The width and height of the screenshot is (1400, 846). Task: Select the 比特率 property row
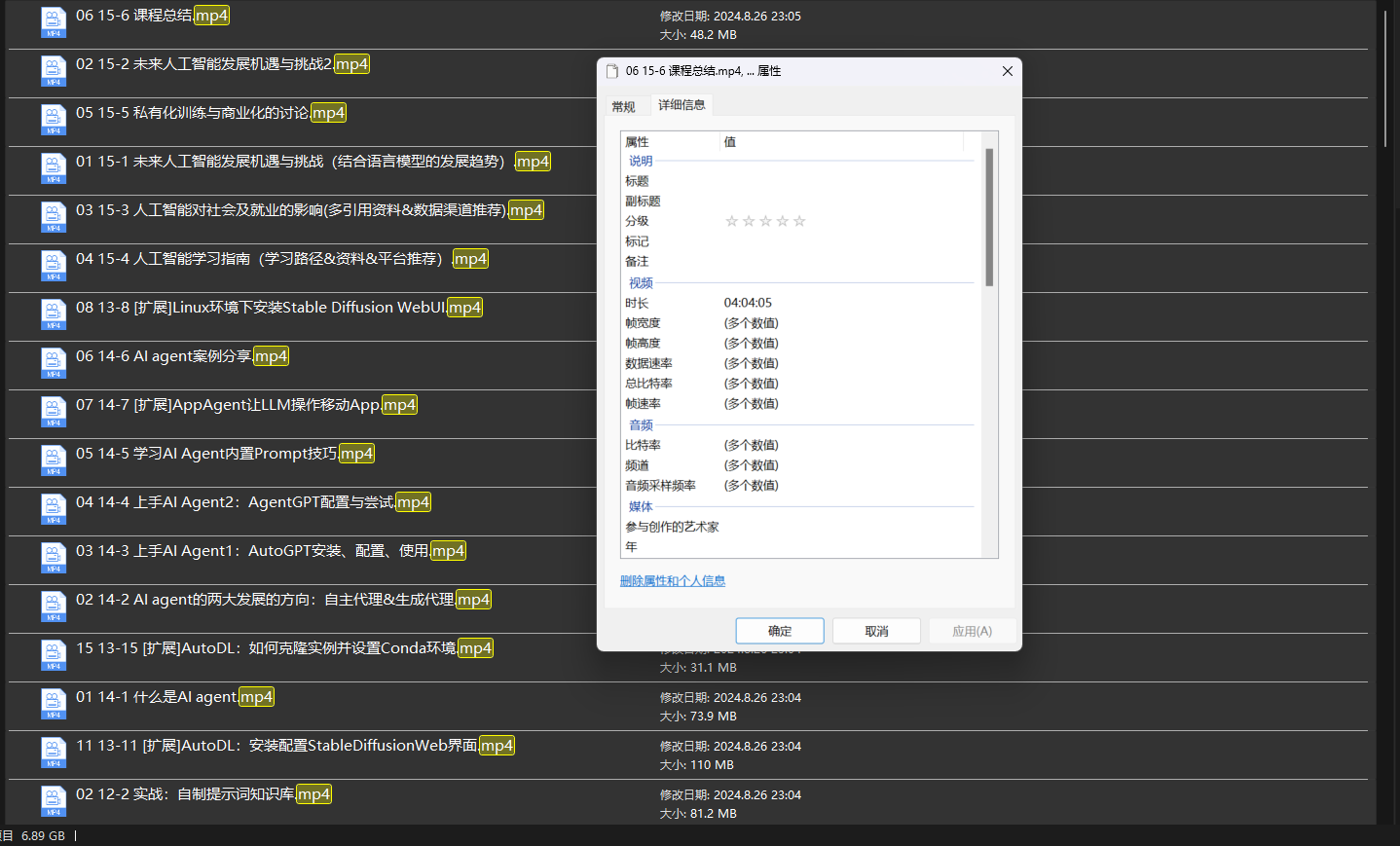coord(799,445)
